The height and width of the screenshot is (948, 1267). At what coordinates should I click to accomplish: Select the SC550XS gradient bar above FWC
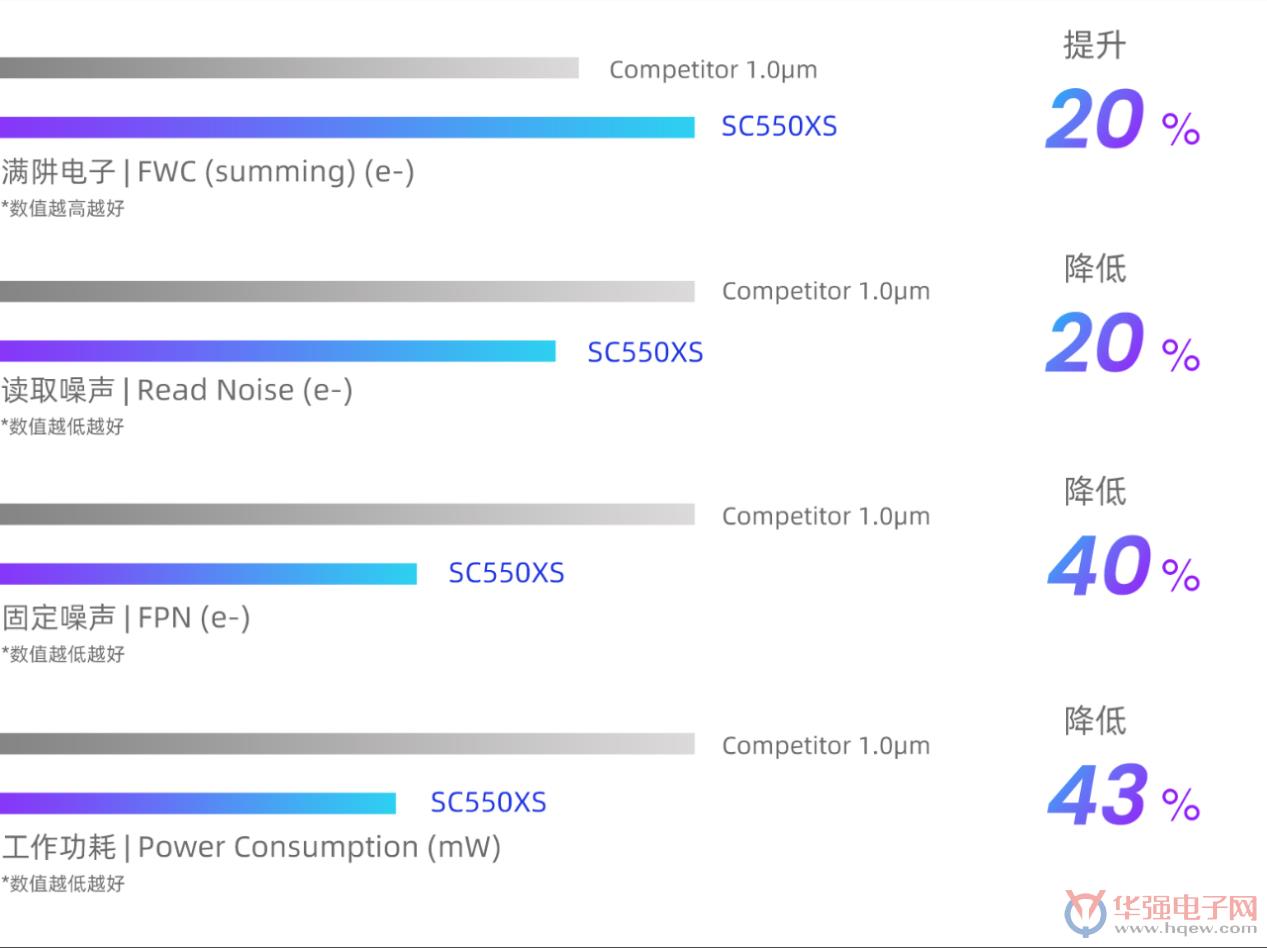click(x=347, y=127)
